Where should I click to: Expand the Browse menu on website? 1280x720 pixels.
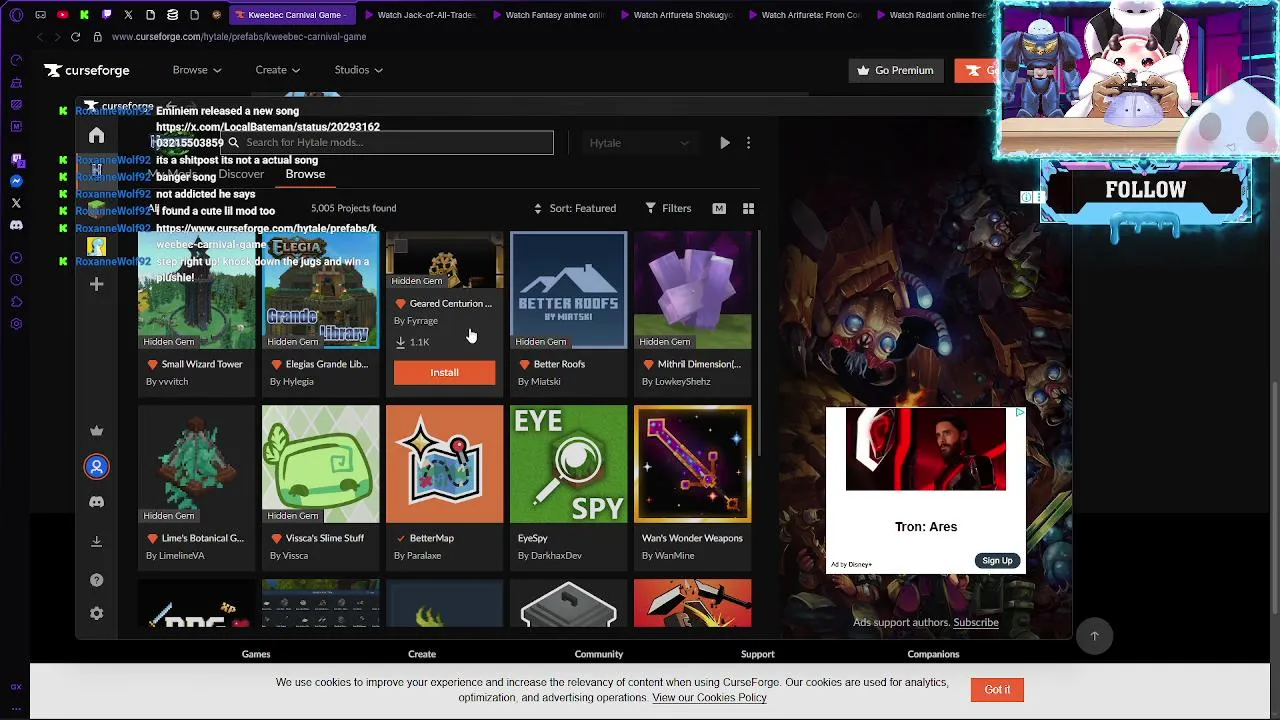coord(197,70)
